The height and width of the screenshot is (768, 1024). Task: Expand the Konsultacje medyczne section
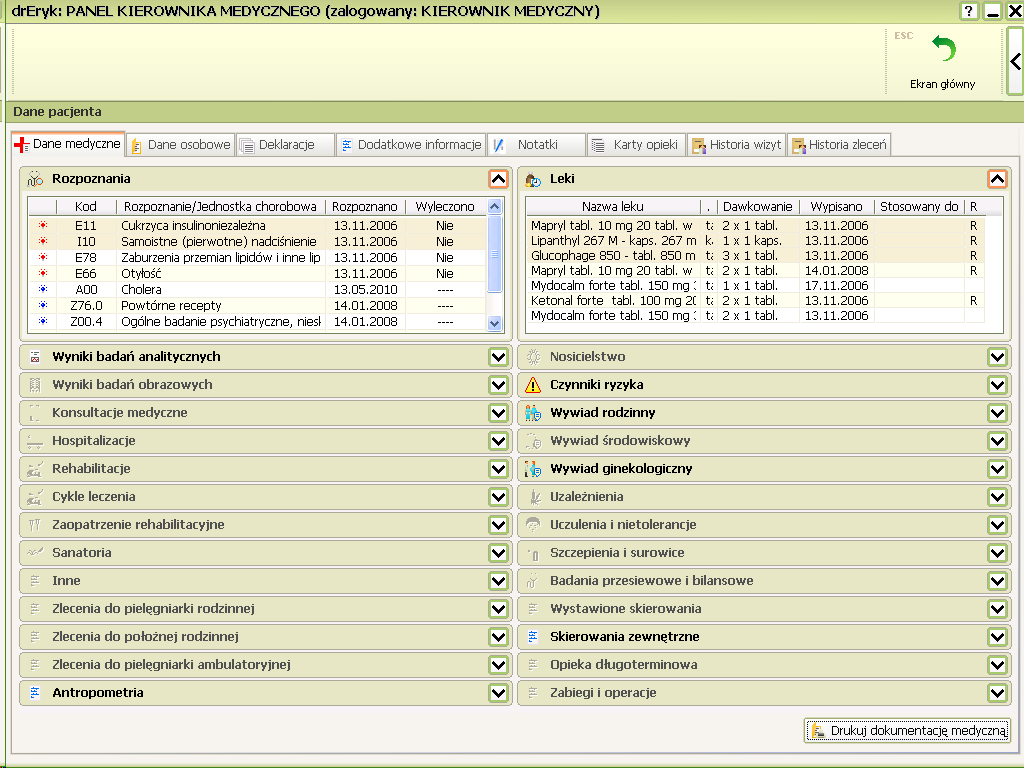[498, 413]
